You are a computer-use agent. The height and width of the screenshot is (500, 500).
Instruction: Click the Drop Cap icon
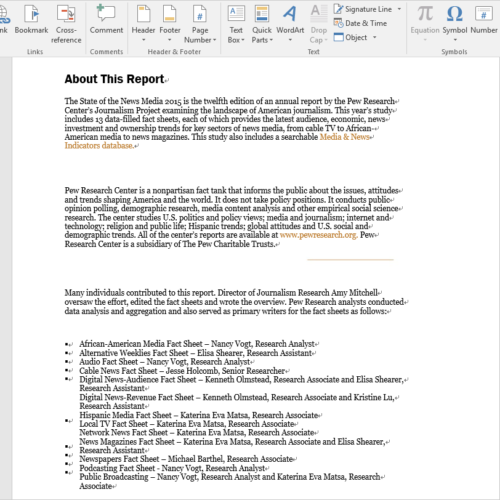[x=319, y=13]
